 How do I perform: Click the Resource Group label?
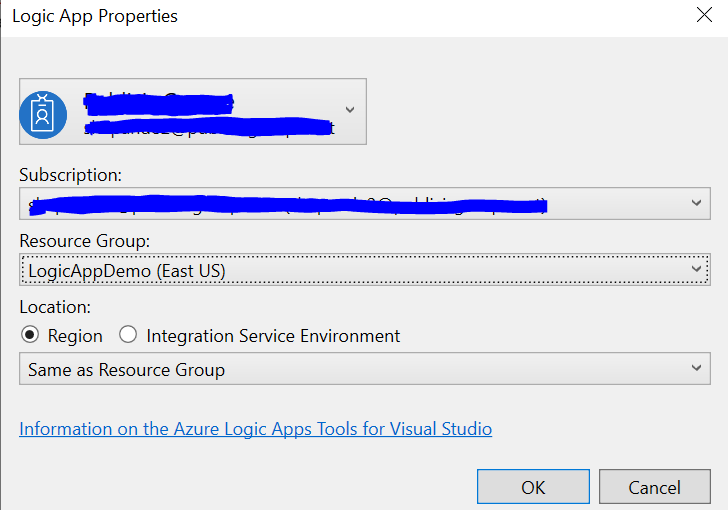point(85,241)
